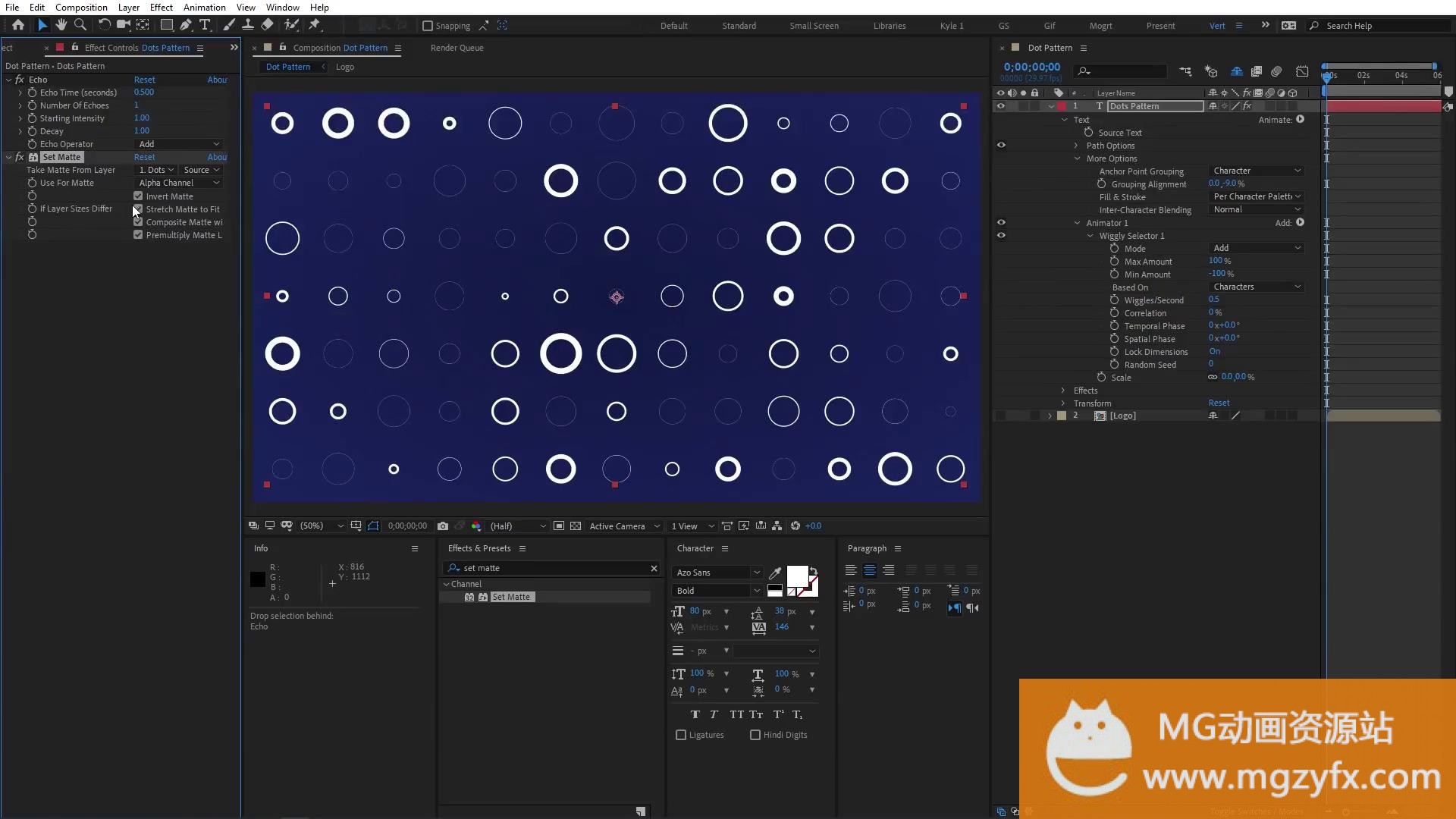Open viewer resolution Half dropdown
Screen dimensions: 1456x819
[x=518, y=526]
